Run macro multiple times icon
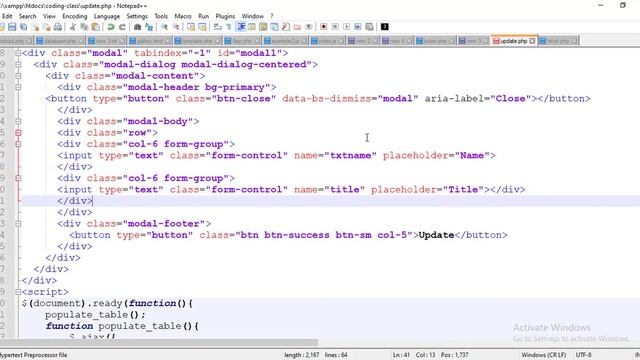The image size is (640, 360). pos(358,27)
